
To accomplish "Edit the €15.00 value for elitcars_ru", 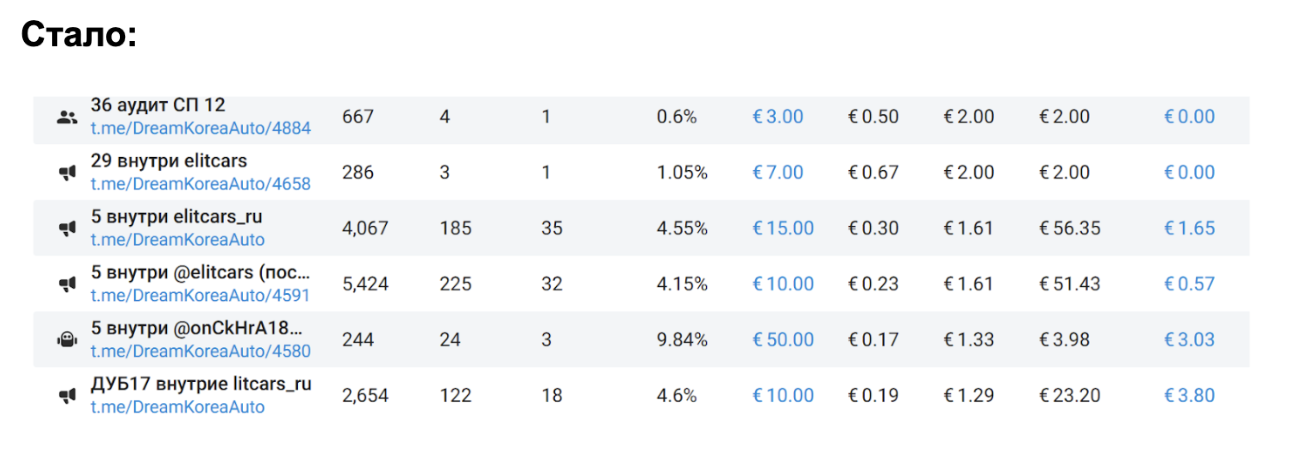I will tap(782, 229).
